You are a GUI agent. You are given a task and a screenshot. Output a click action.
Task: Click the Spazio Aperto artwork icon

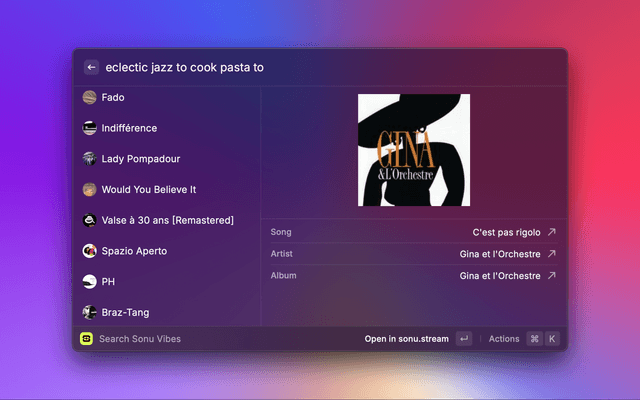90,251
